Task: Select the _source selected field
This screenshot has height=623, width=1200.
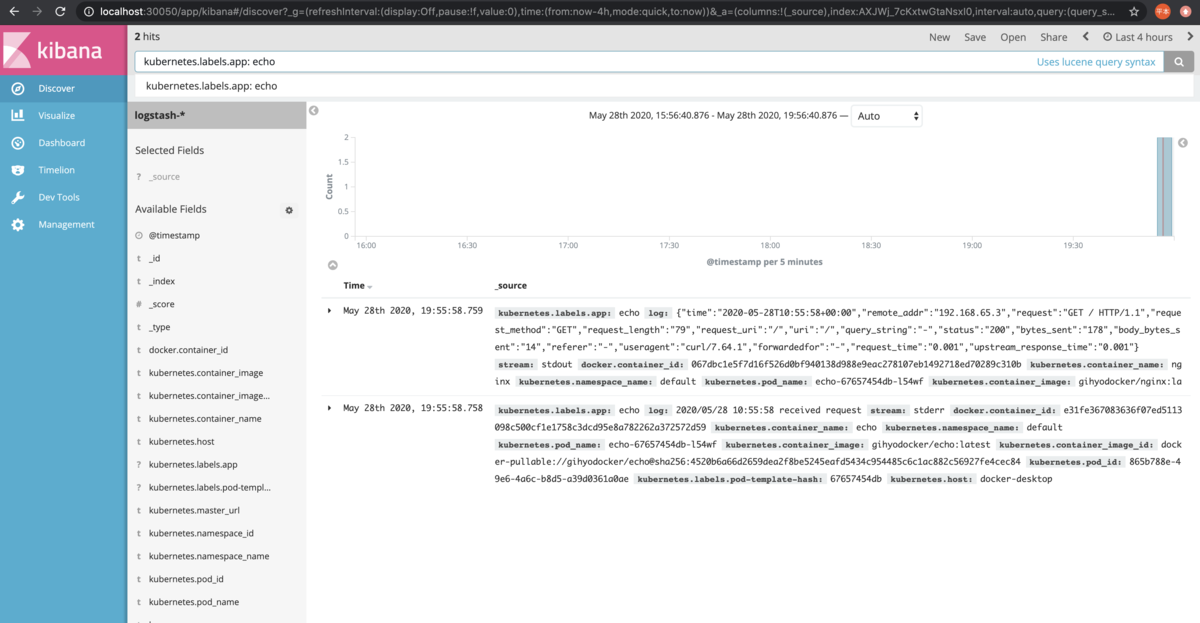Action: pyautogui.click(x=164, y=177)
